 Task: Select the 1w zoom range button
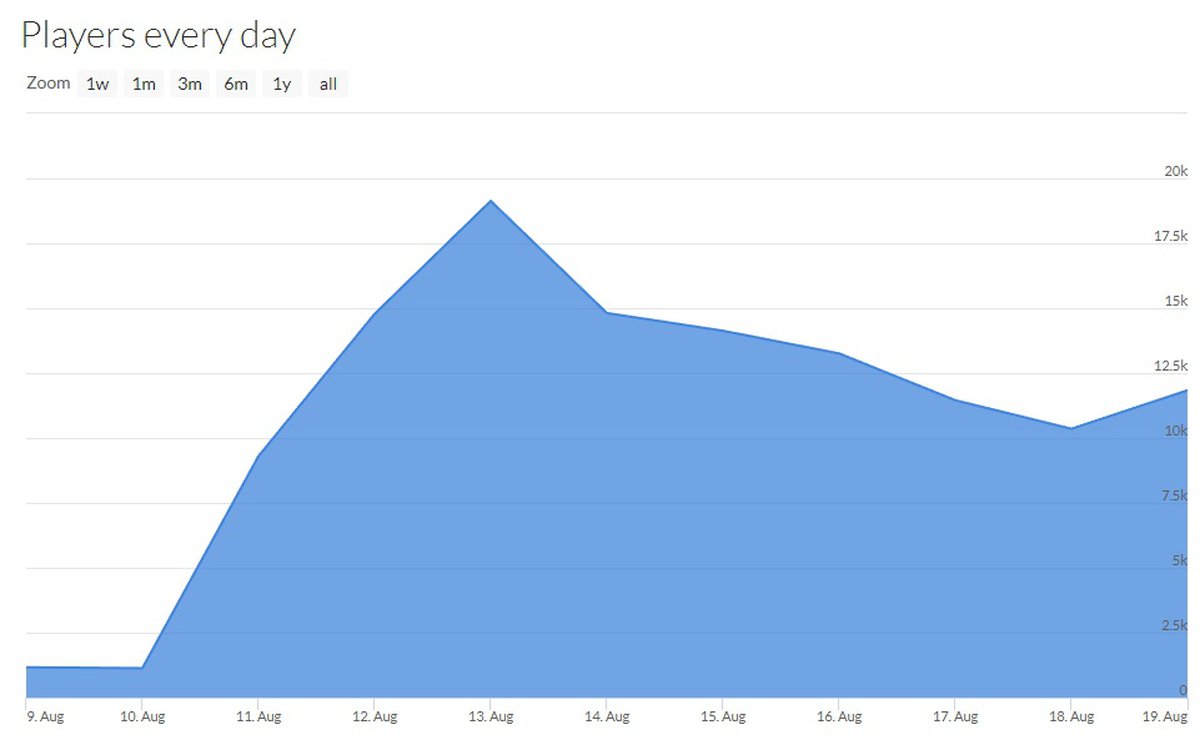coord(97,84)
